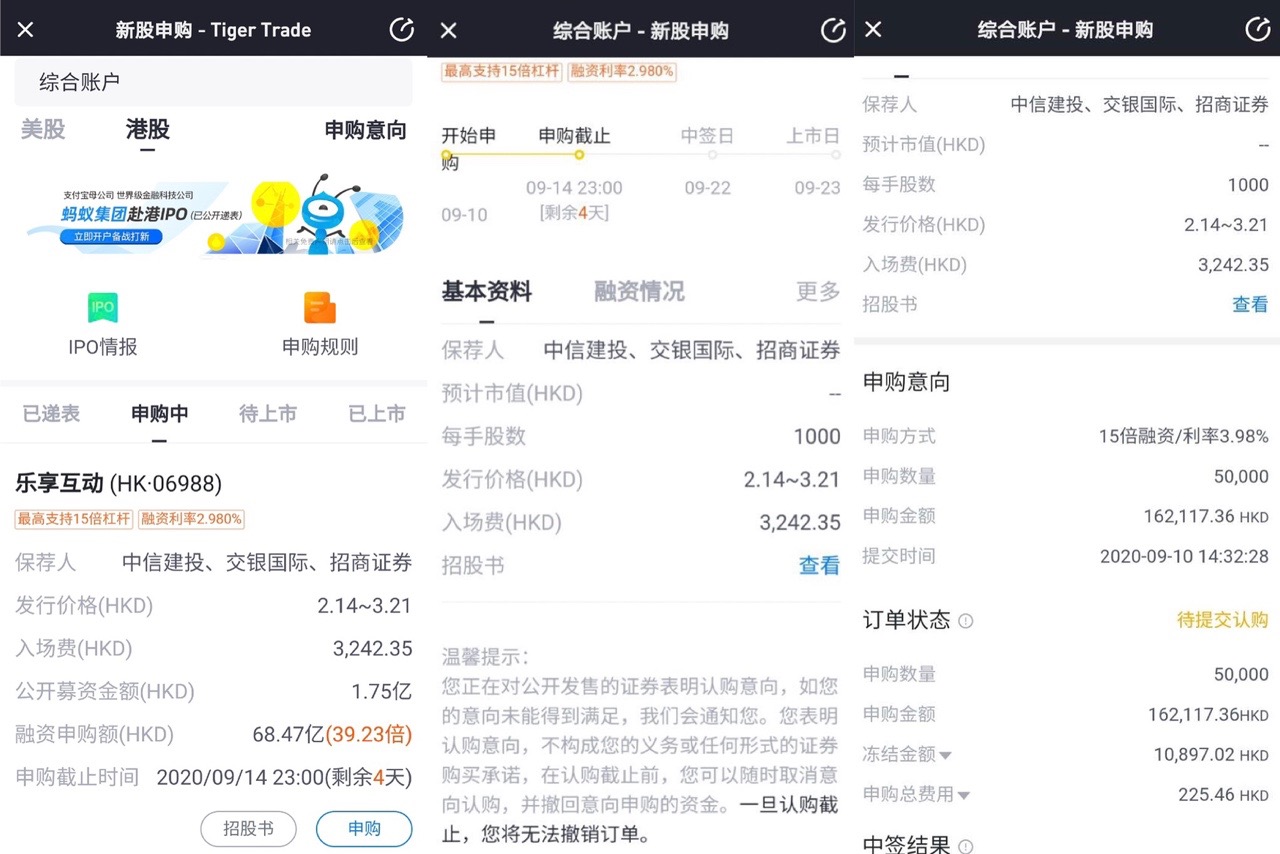Switch to the 港股 tab

point(147,129)
